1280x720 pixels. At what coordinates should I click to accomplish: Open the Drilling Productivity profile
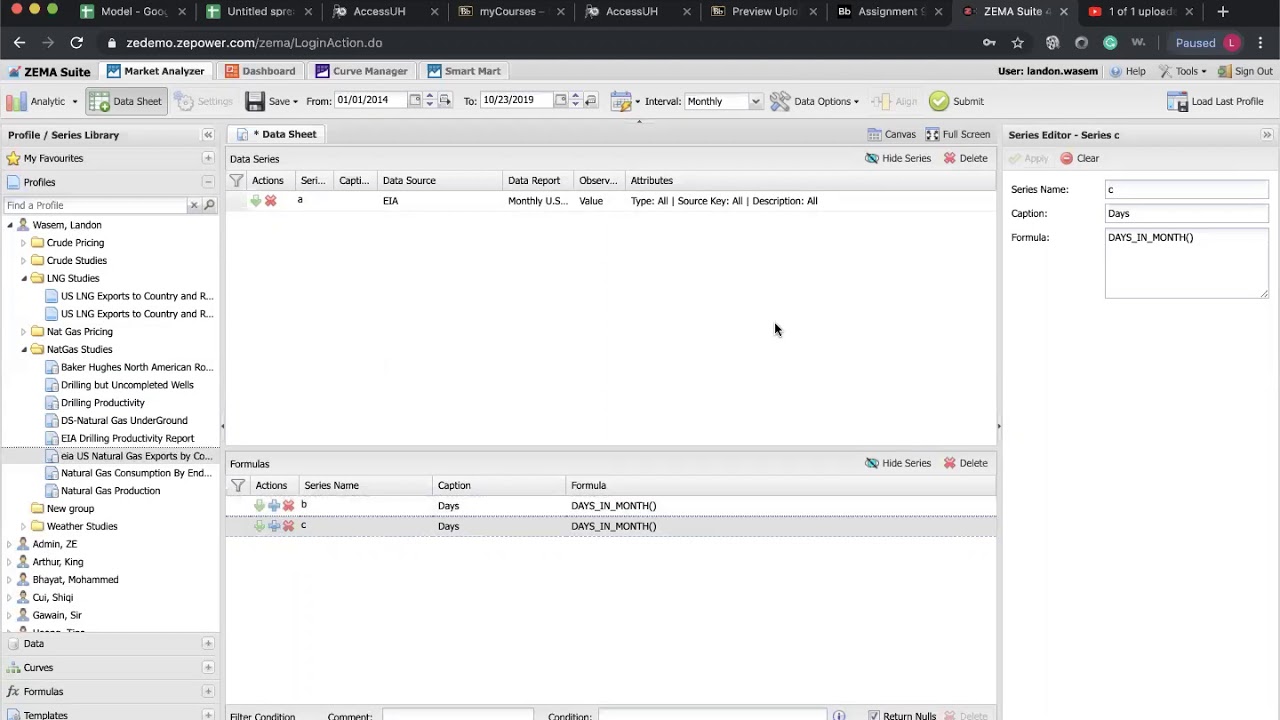point(103,402)
